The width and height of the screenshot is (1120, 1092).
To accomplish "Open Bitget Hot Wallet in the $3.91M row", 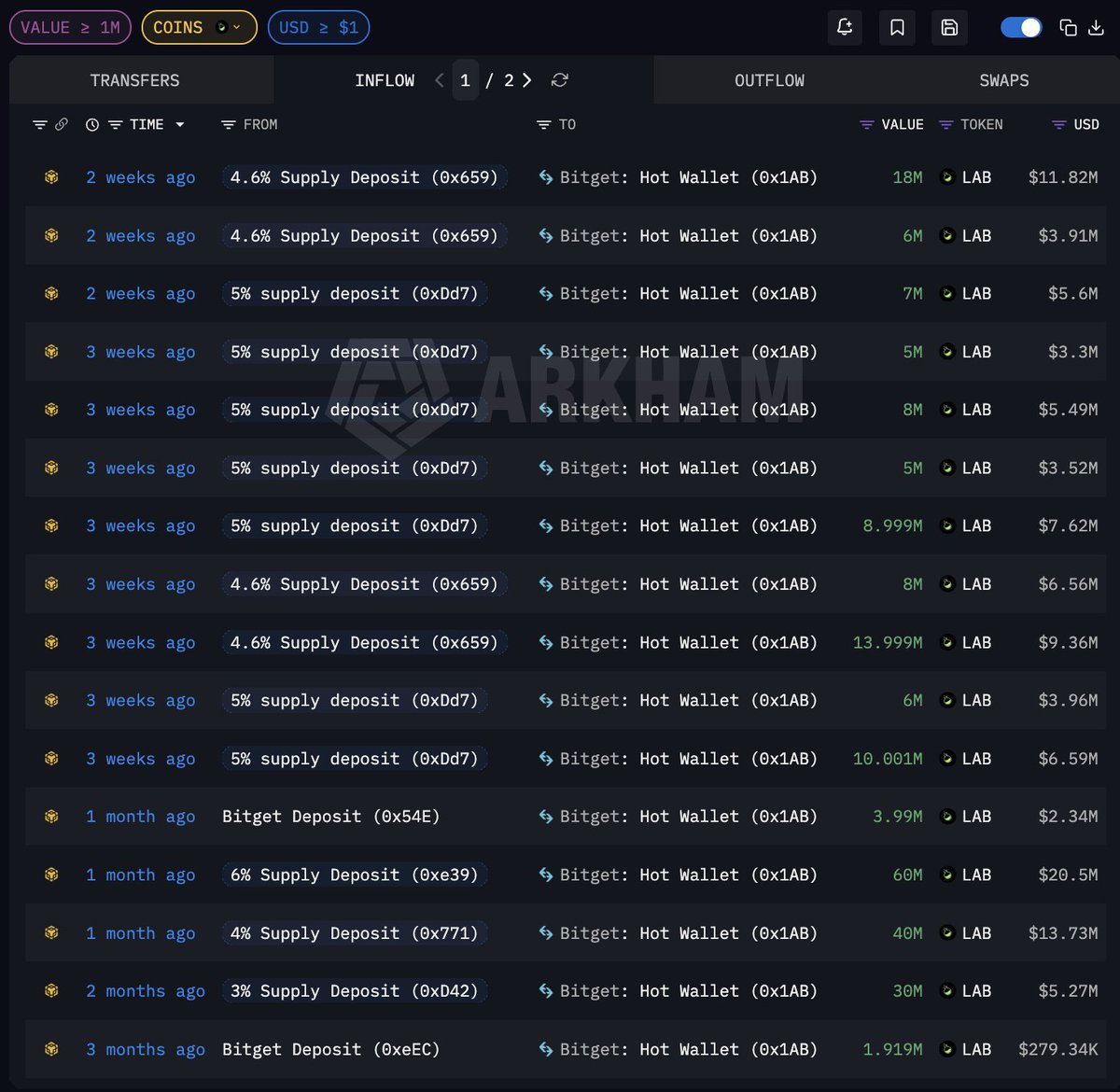I will (689, 235).
